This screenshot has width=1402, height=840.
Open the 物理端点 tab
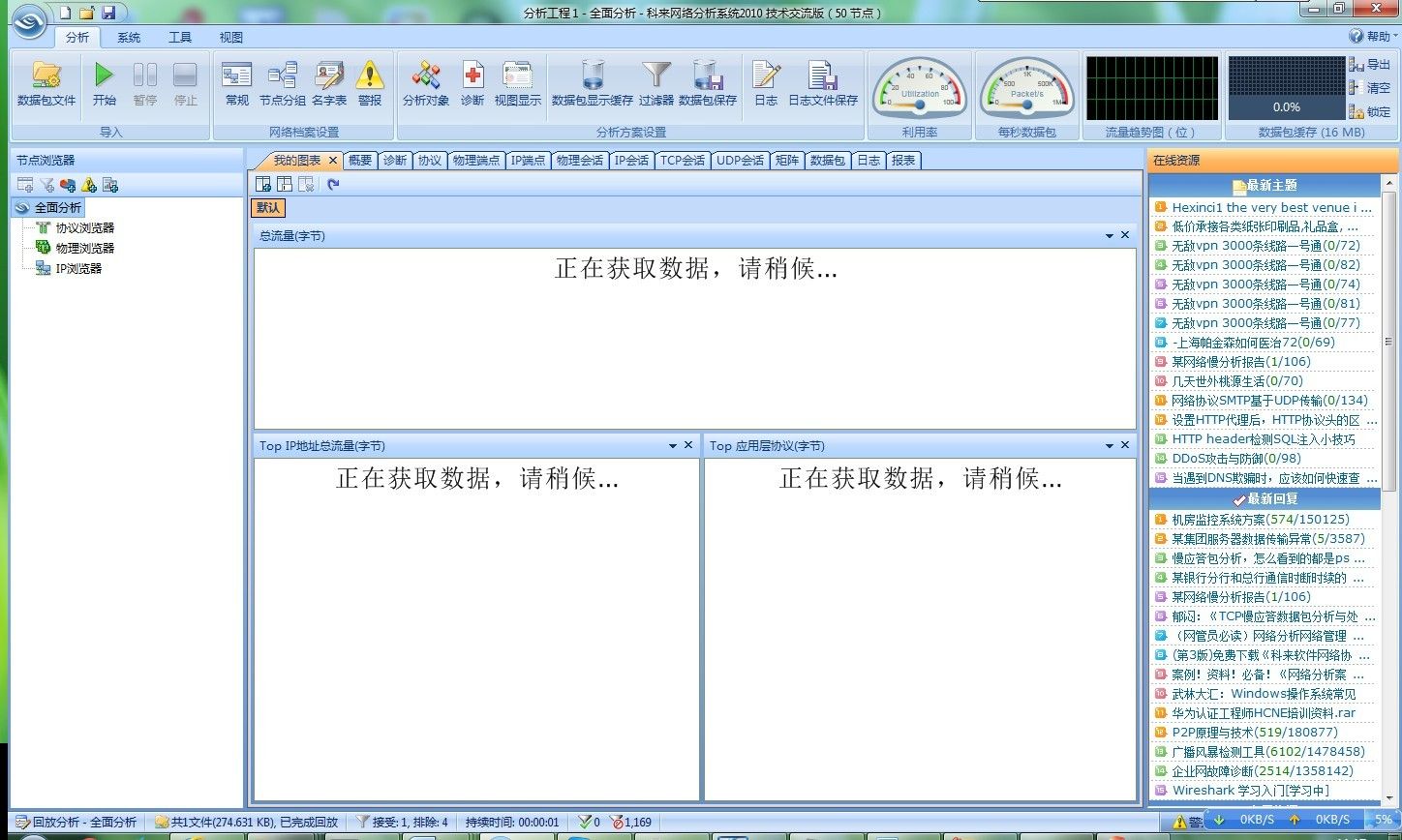tap(476, 161)
